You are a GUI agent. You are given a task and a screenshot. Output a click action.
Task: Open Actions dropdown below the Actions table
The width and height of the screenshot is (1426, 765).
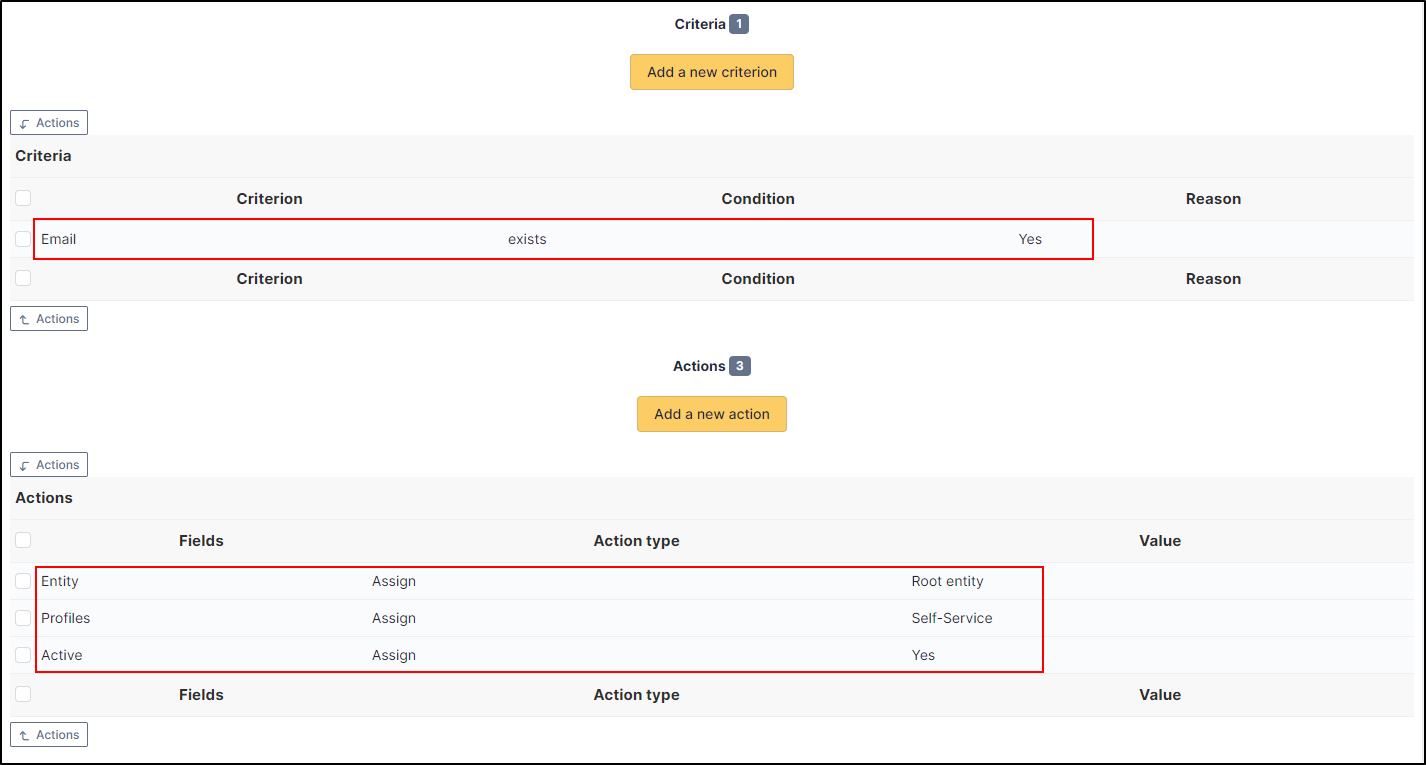click(x=49, y=735)
